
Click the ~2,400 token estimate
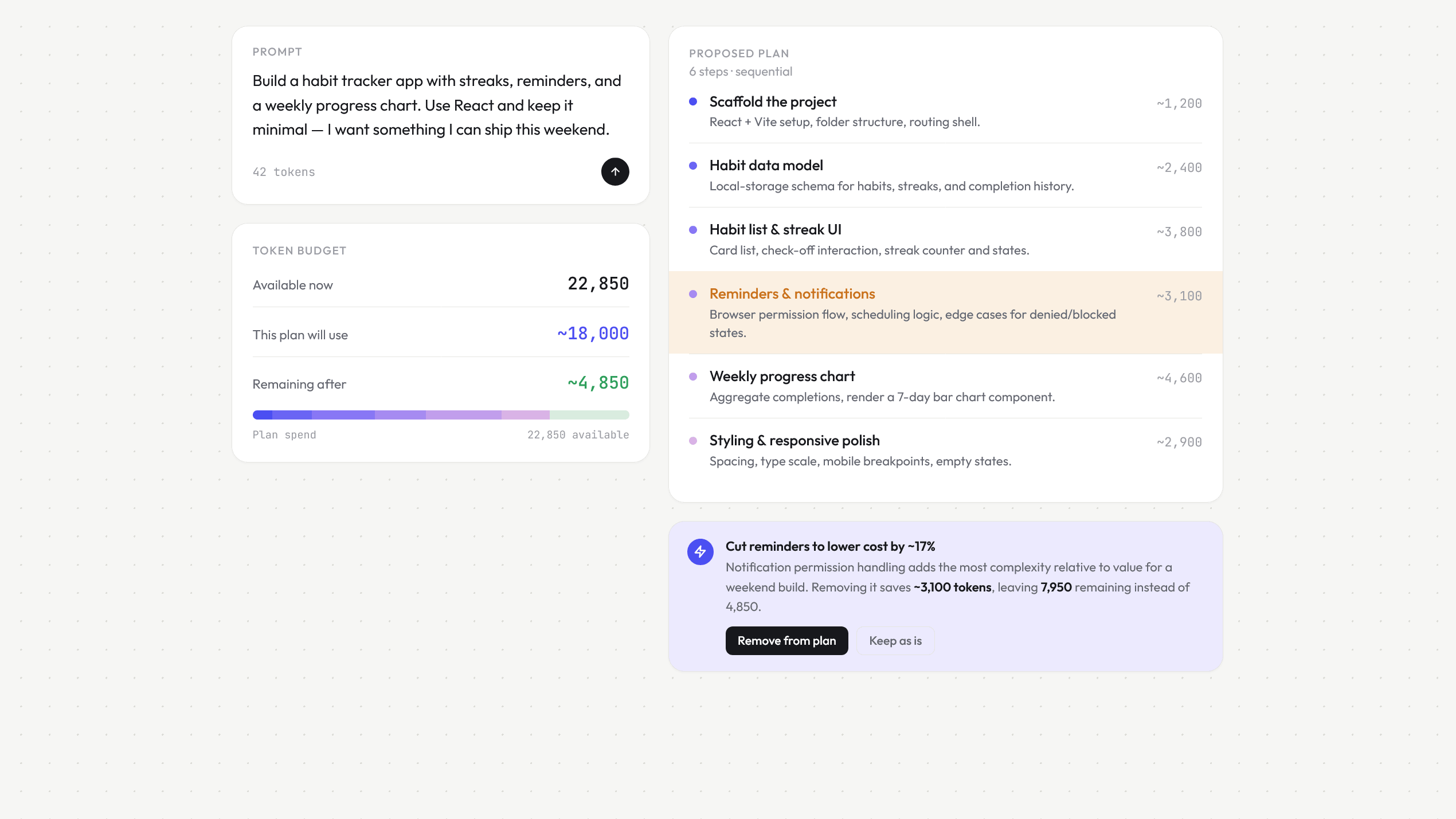click(x=1179, y=168)
